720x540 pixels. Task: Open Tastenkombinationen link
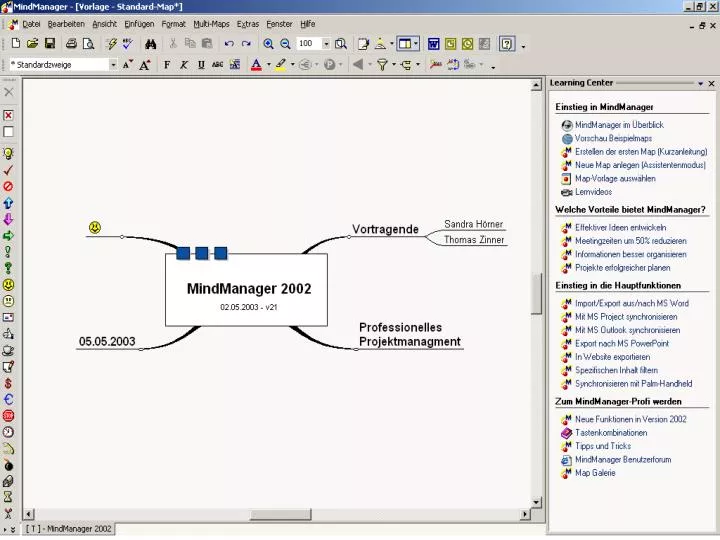click(x=611, y=433)
